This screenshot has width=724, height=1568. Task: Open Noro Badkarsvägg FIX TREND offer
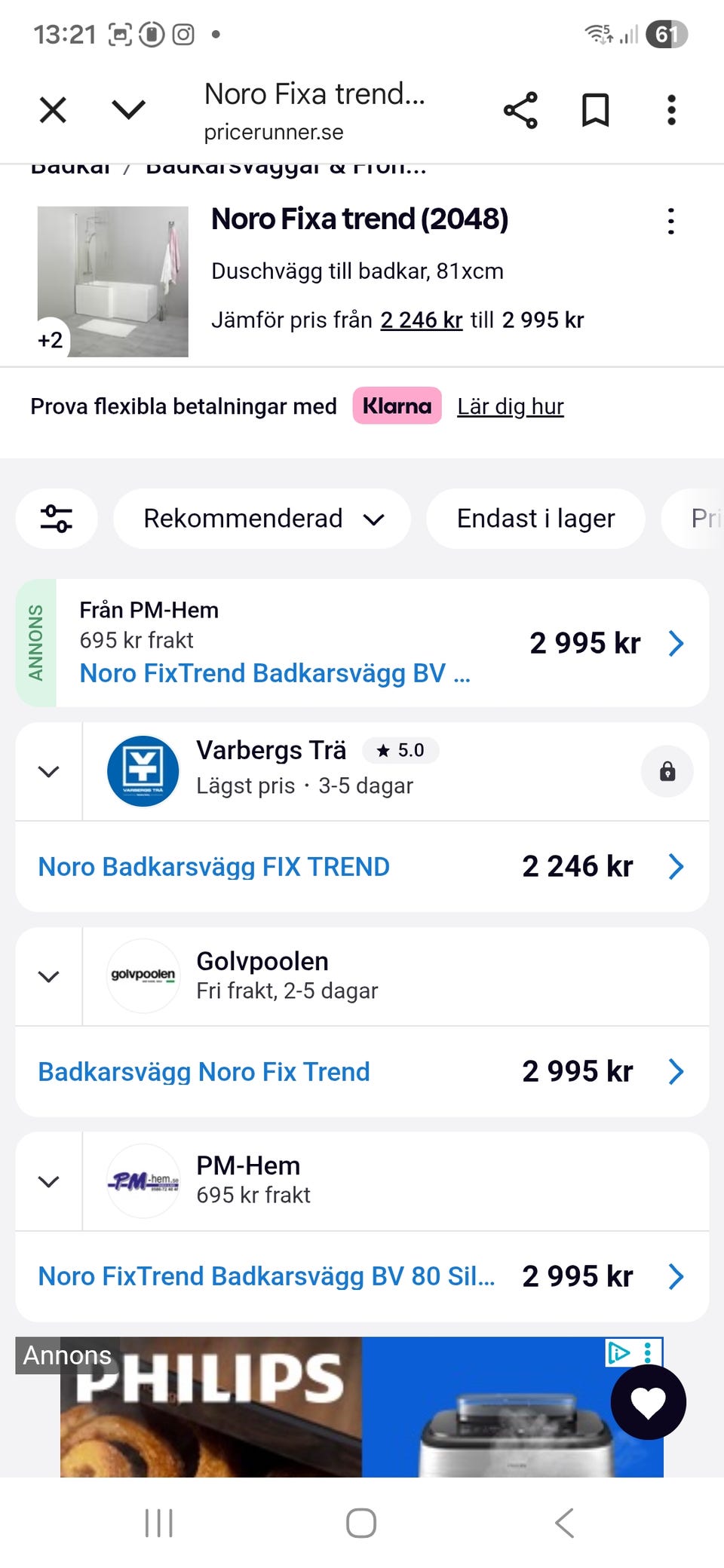click(214, 867)
